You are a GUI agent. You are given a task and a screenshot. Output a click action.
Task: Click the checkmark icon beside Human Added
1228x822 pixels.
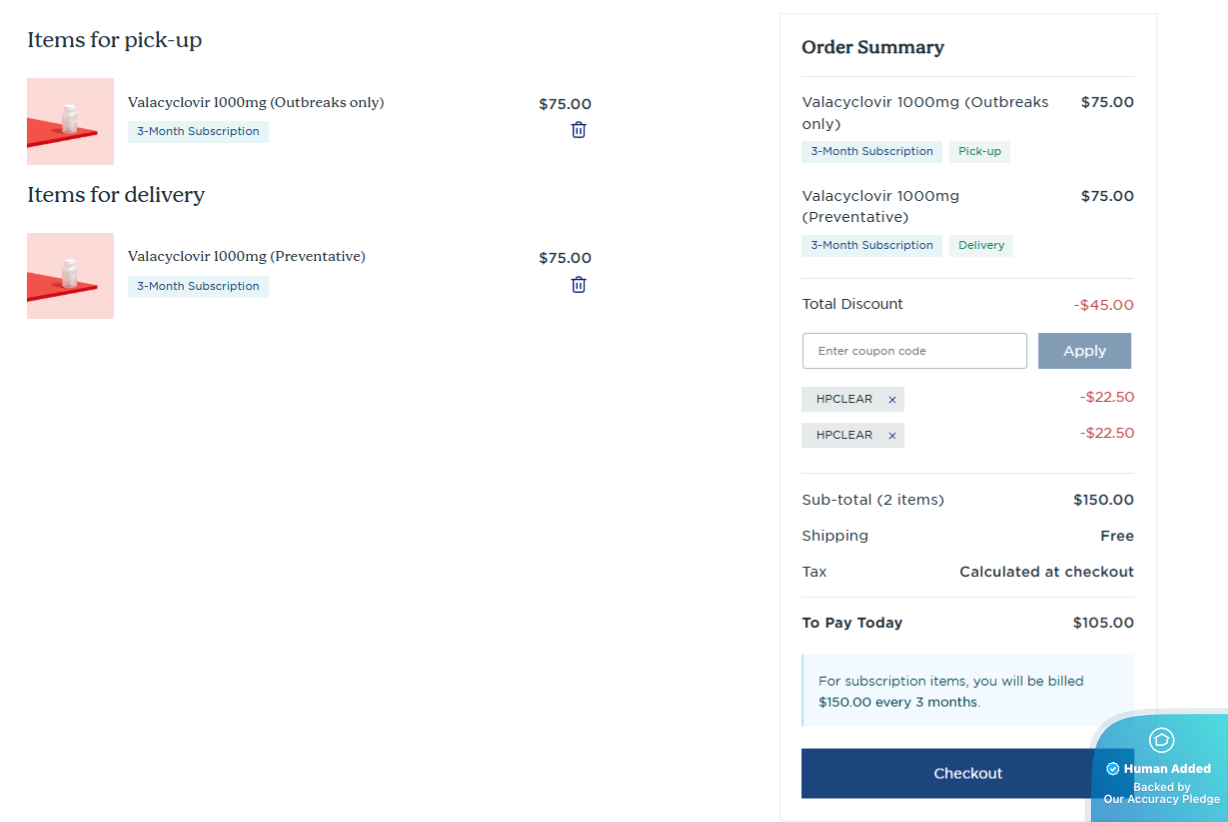tap(1112, 769)
